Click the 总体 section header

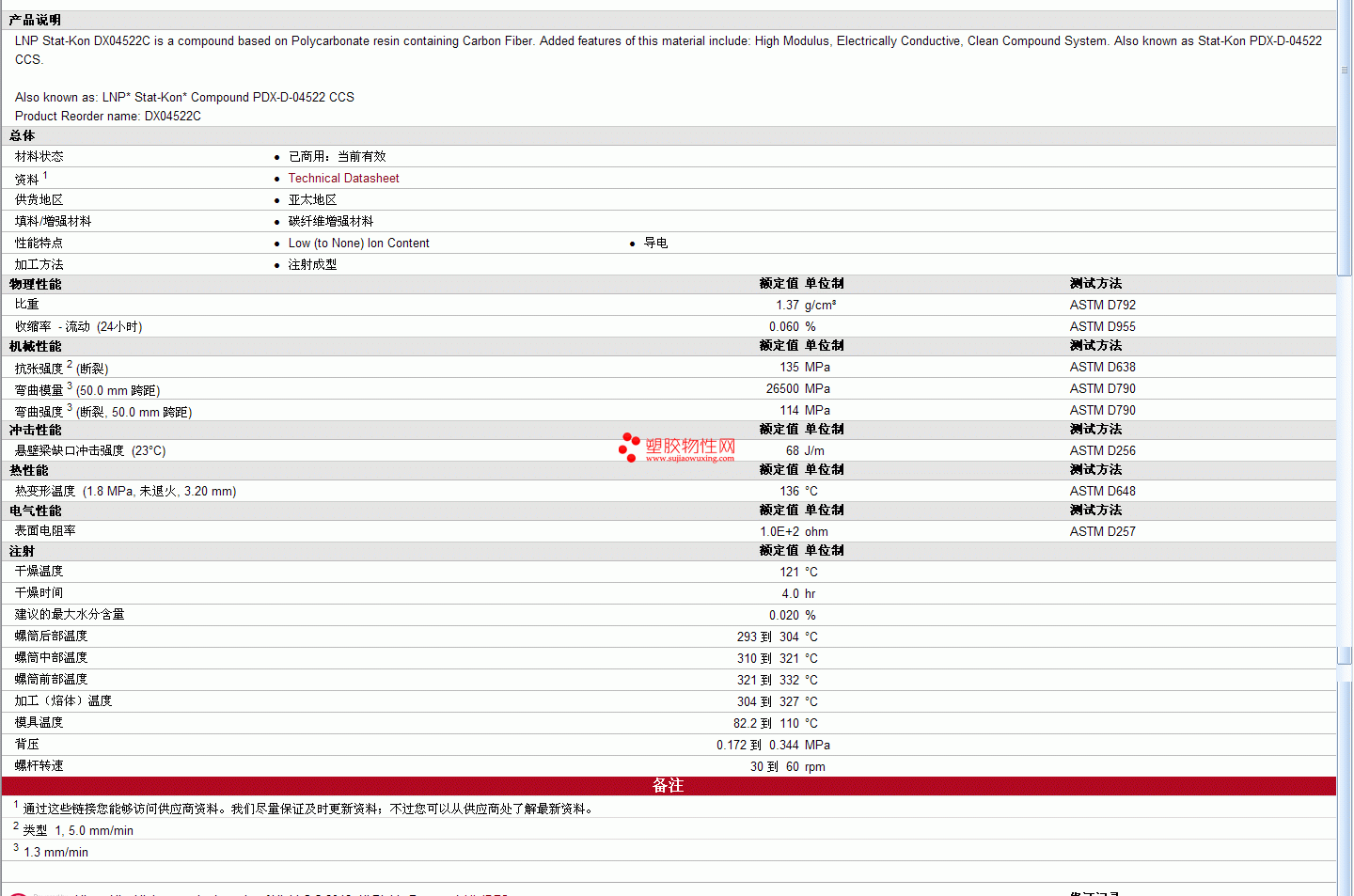click(22, 135)
